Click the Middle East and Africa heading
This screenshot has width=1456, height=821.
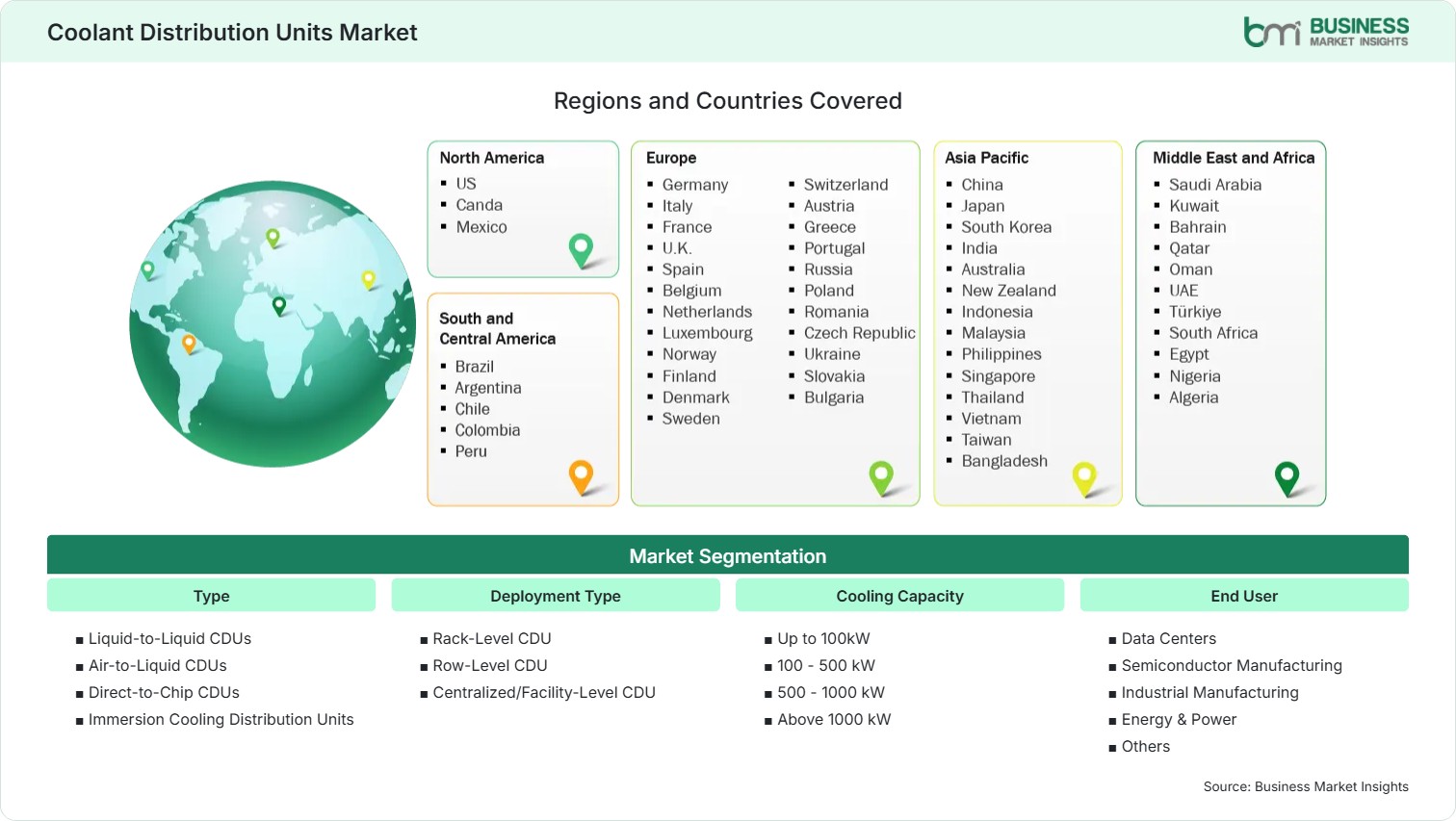pos(1234,158)
